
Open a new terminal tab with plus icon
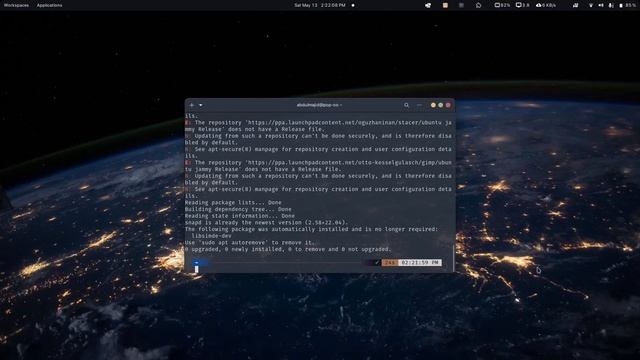[192, 105]
